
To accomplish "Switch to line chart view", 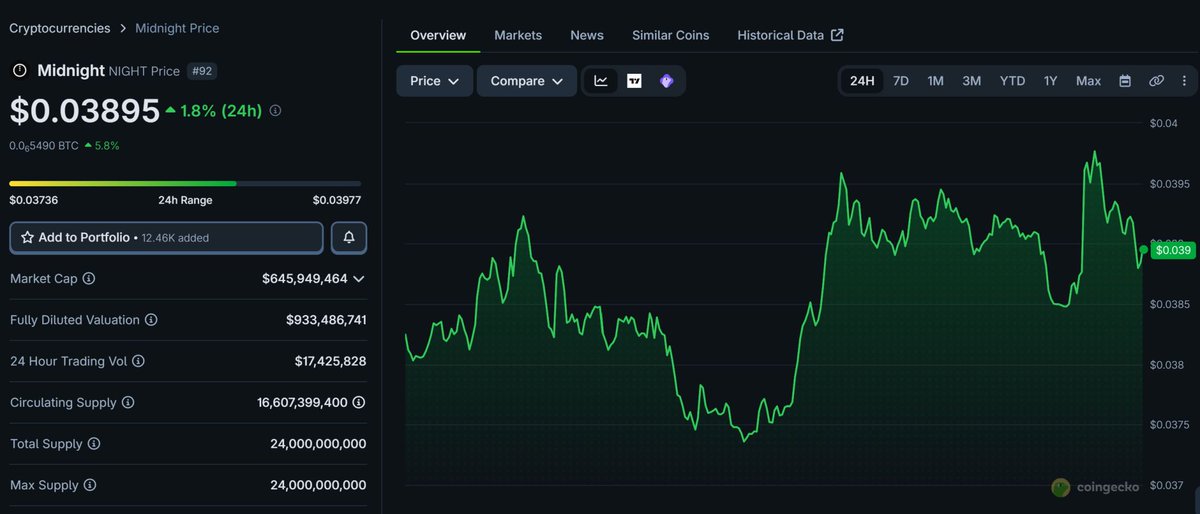I will coord(601,81).
